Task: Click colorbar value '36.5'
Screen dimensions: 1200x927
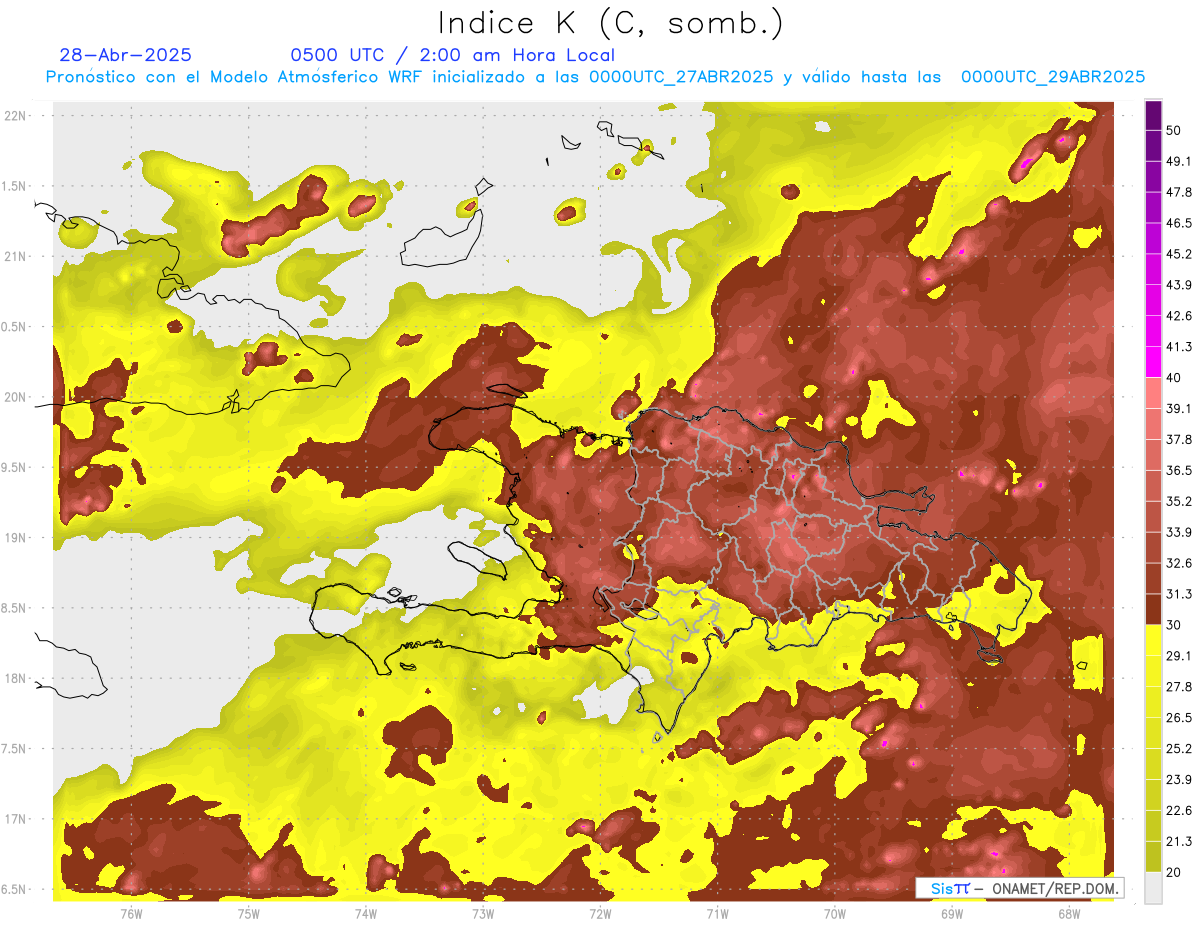Action: coord(1179,470)
